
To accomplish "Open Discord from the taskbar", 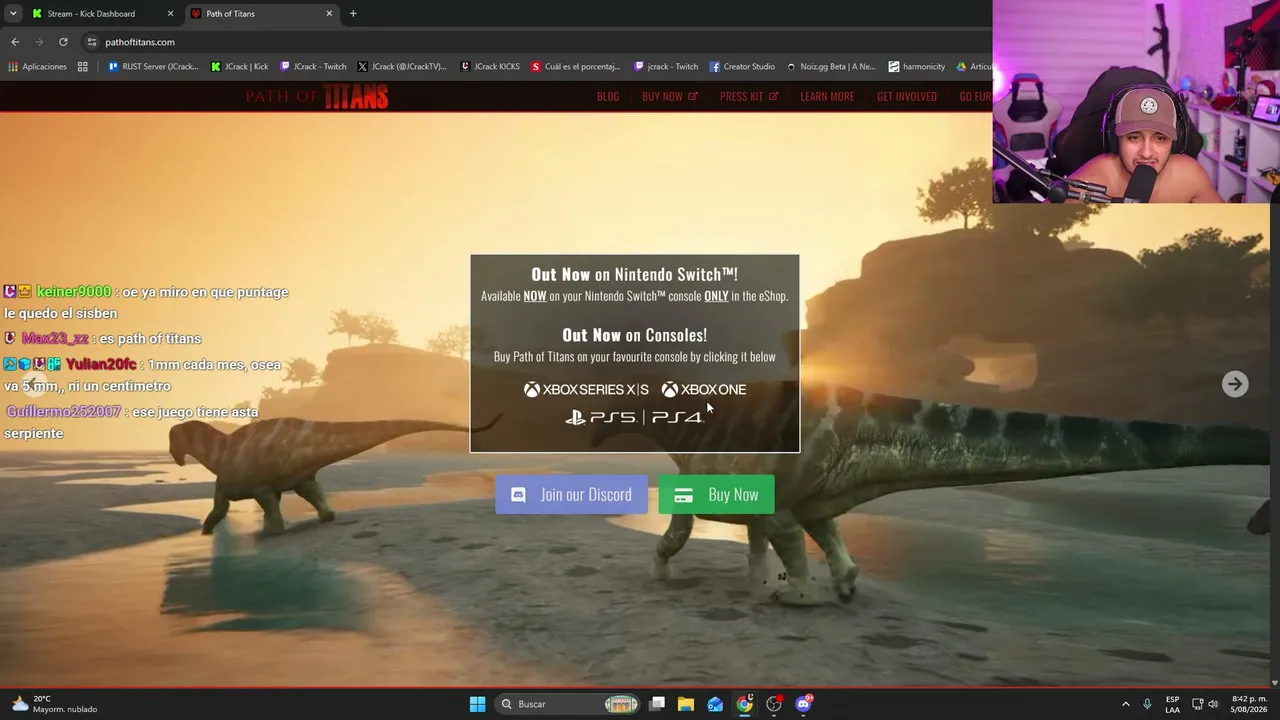I will pos(804,704).
